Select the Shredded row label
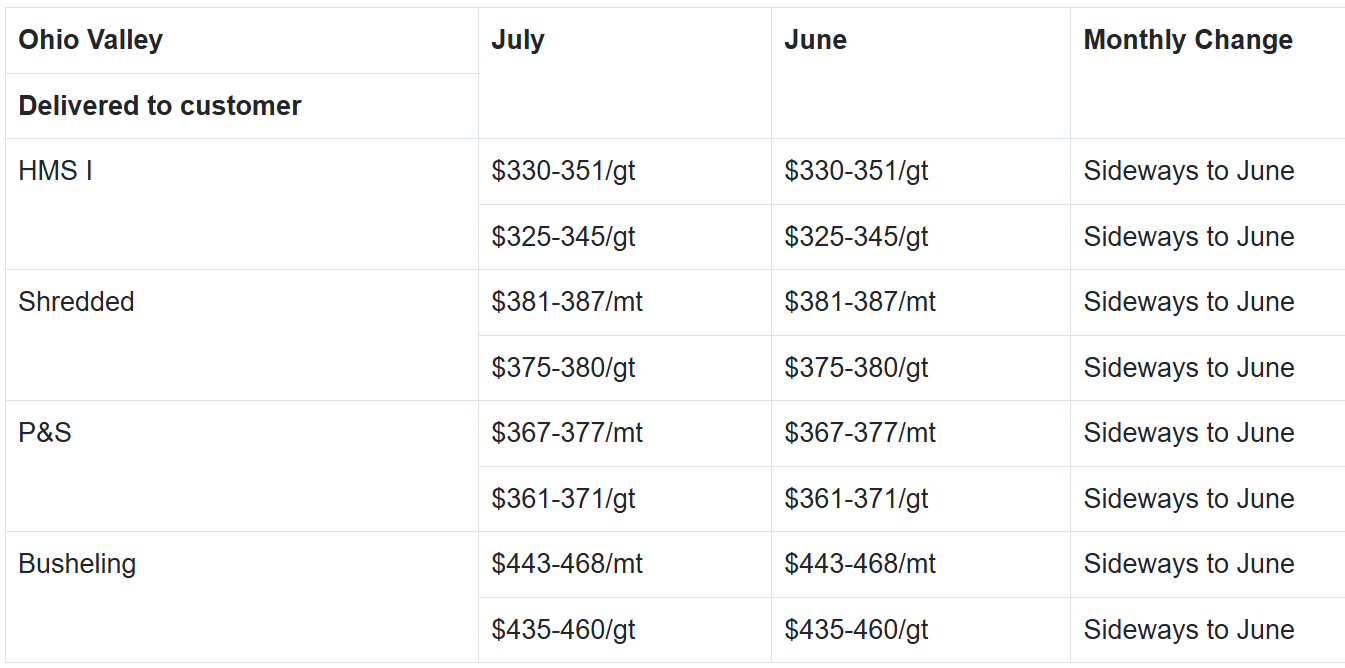The height and width of the screenshot is (668, 1345). click(x=76, y=302)
